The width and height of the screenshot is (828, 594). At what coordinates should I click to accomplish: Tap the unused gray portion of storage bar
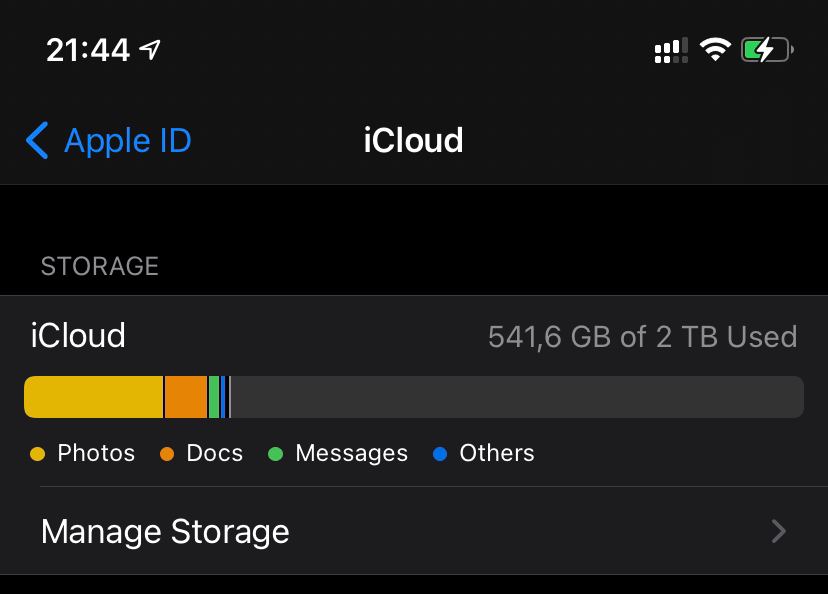518,397
